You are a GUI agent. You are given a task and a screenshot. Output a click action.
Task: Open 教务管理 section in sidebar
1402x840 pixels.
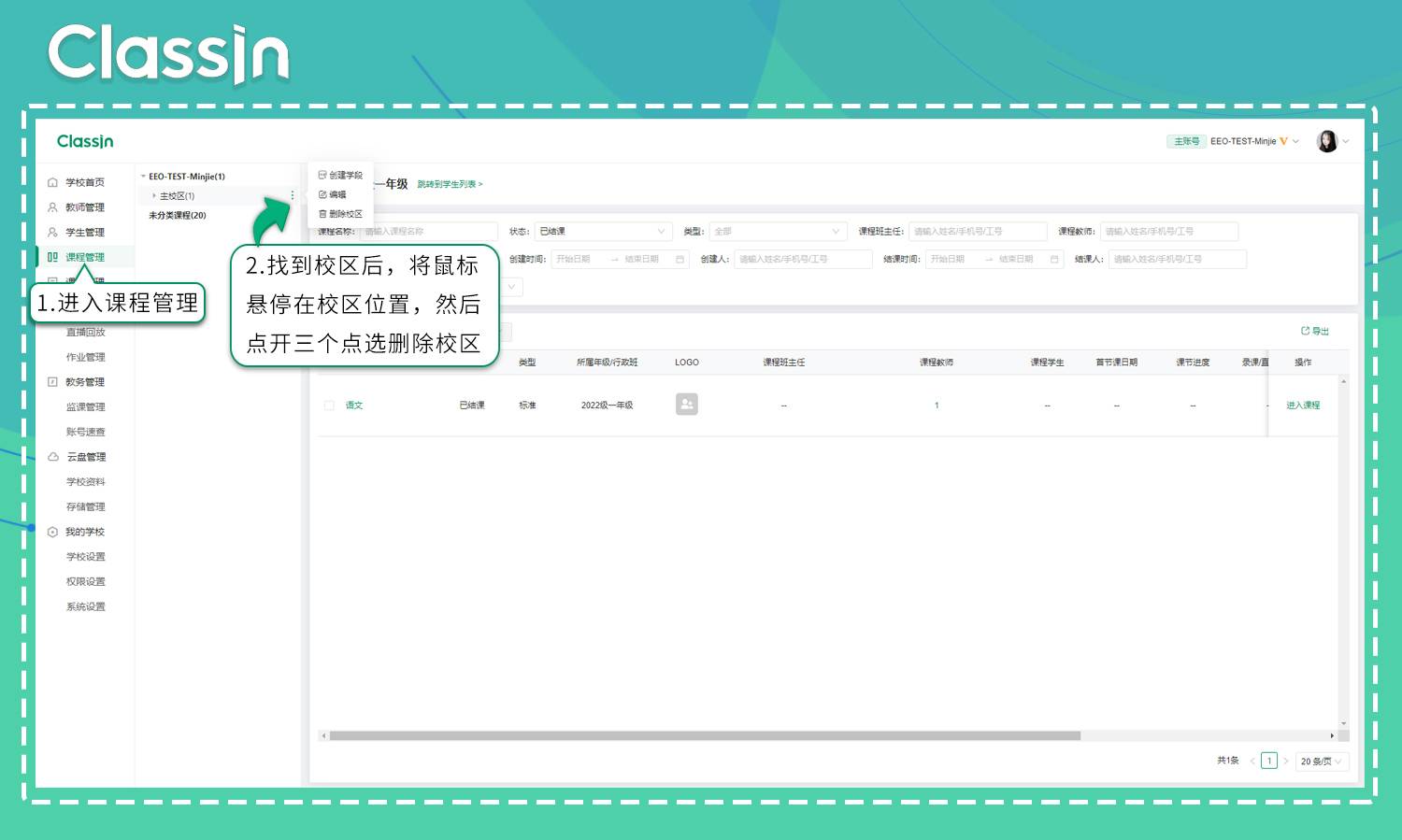[x=85, y=382]
